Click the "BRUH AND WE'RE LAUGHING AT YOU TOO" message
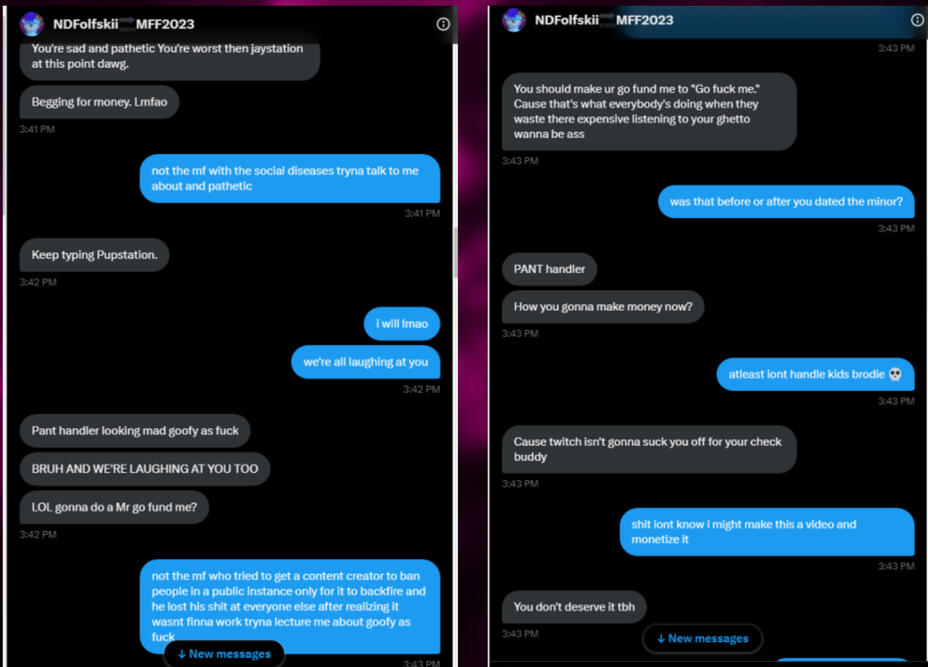This screenshot has width=928, height=667. [x=145, y=469]
